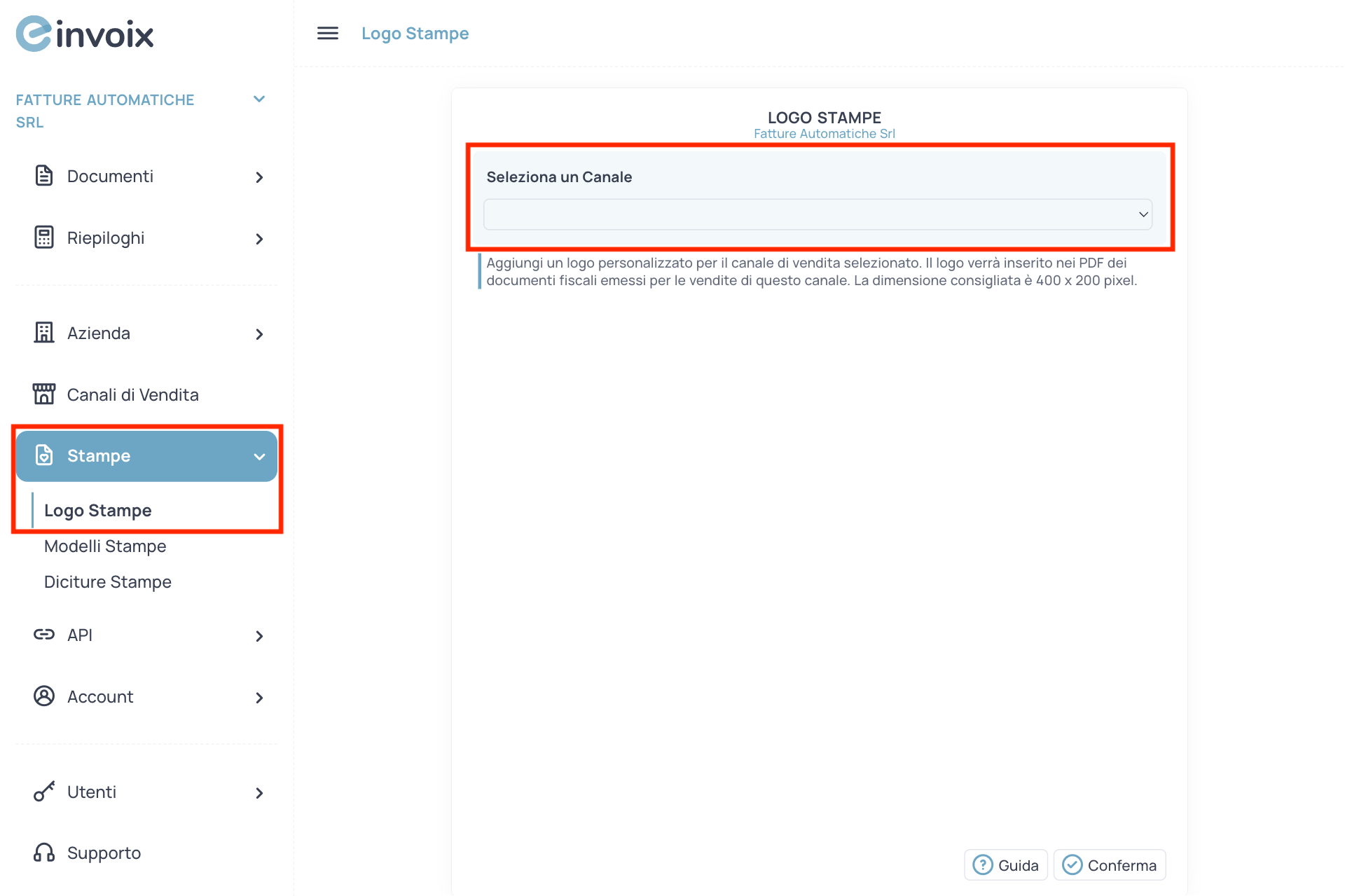Toggle the hamburger menu icon
Viewport: 1345px width, 896px height.
point(327,33)
